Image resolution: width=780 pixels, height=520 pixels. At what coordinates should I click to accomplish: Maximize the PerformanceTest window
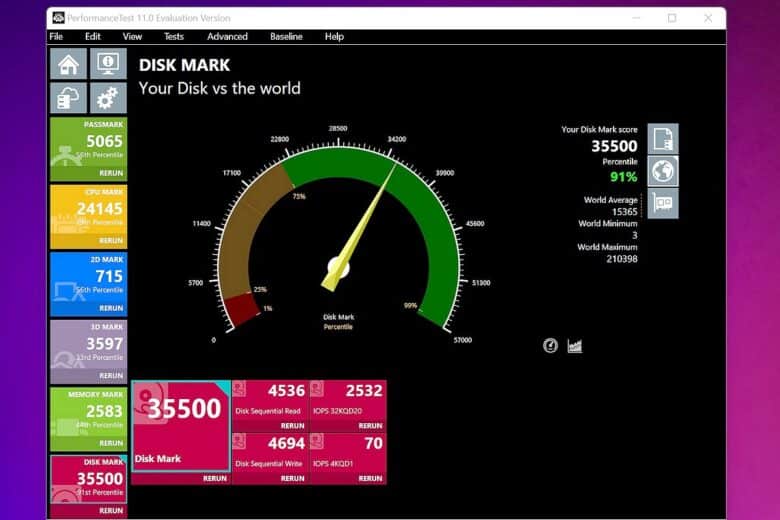pyautogui.click(x=672, y=18)
